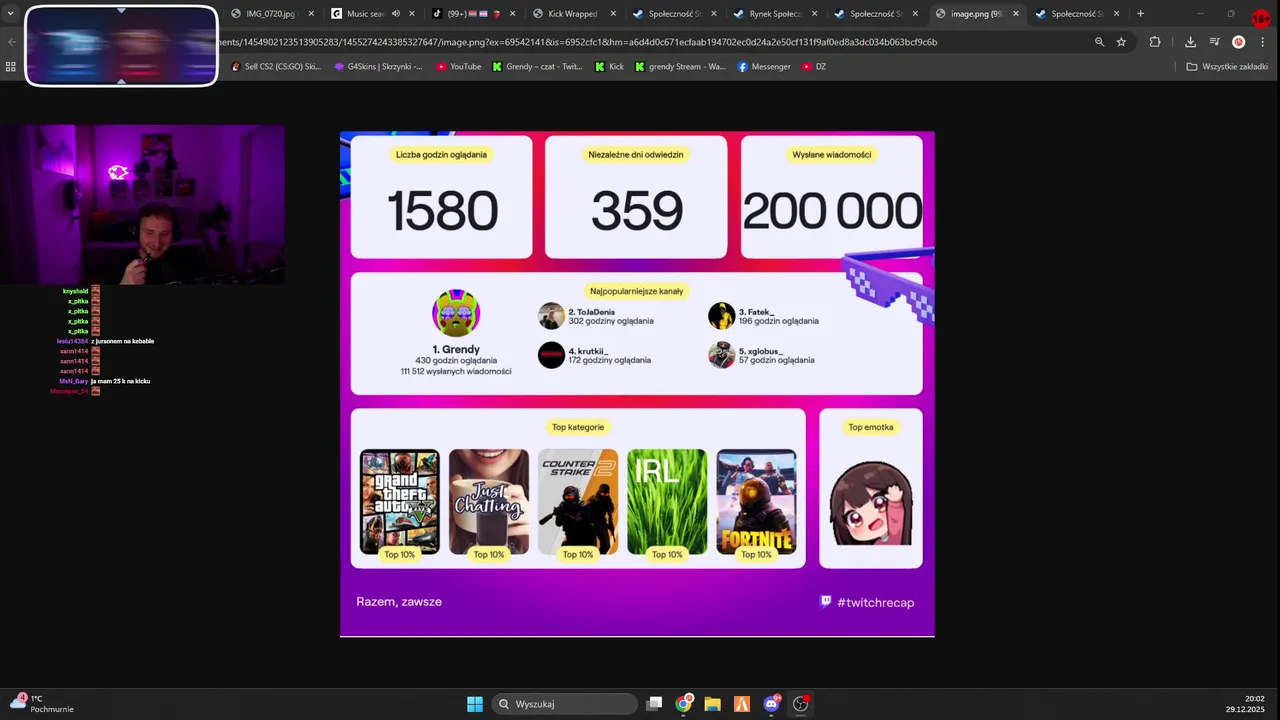
Task: Open the Chrome extensions puzzle icon
Action: [x=1155, y=42]
